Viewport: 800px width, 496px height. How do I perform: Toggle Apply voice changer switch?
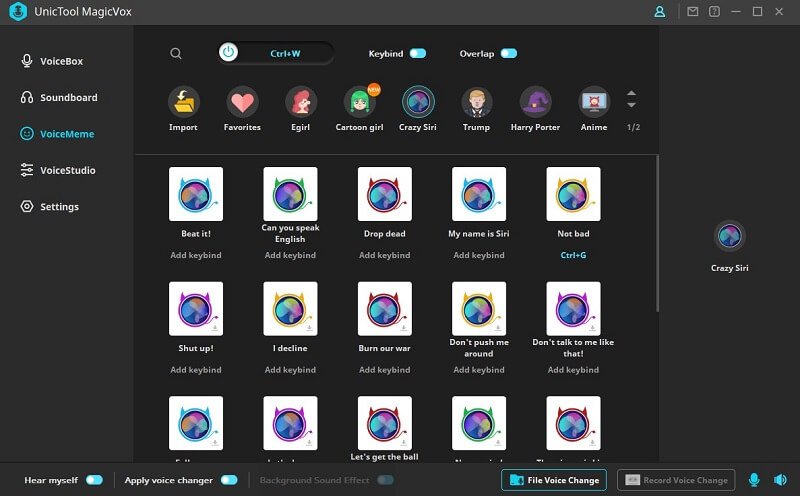click(x=229, y=480)
